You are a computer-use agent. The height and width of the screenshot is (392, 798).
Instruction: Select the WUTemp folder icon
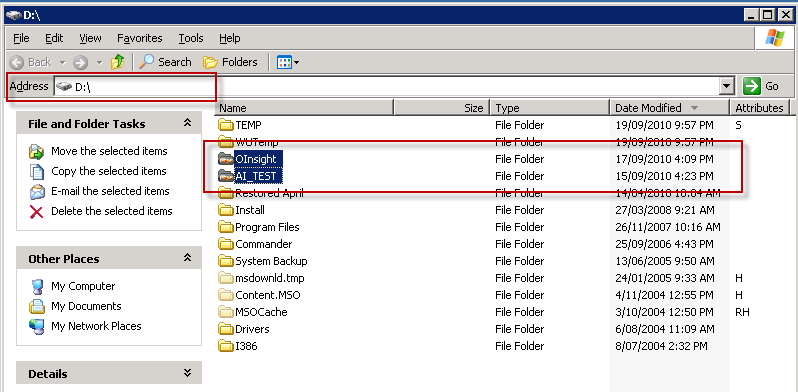pos(225,142)
